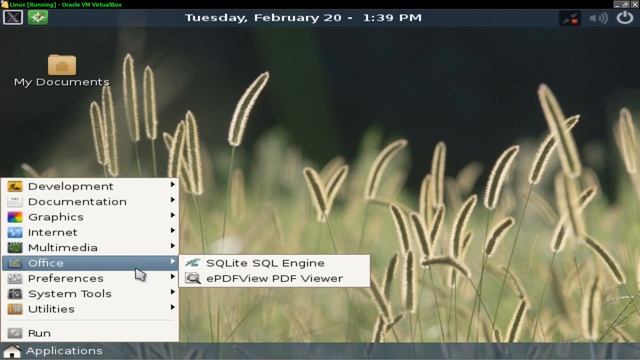Viewport: 640px width, 360px height.
Task: Open the Internet menu category
Action: (x=90, y=232)
